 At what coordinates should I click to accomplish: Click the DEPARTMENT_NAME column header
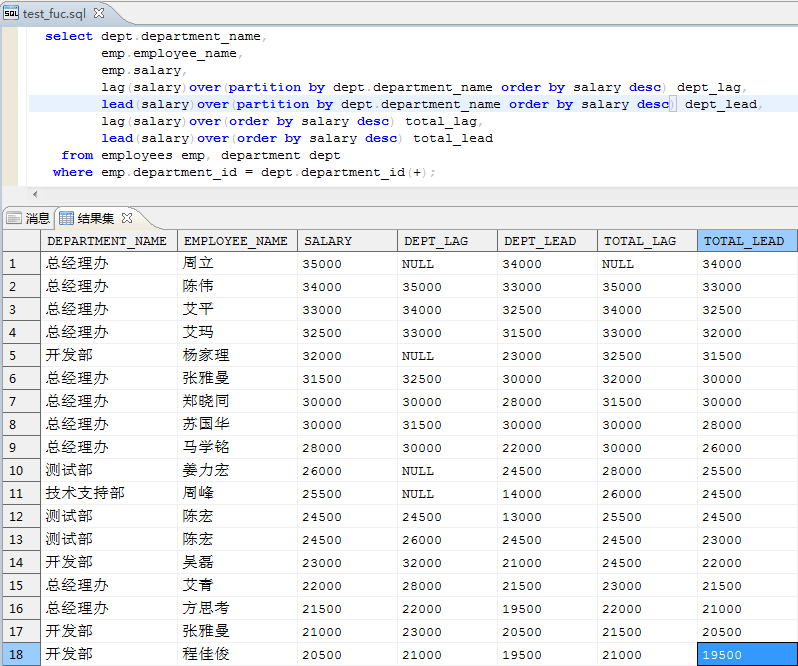(108, 241)
